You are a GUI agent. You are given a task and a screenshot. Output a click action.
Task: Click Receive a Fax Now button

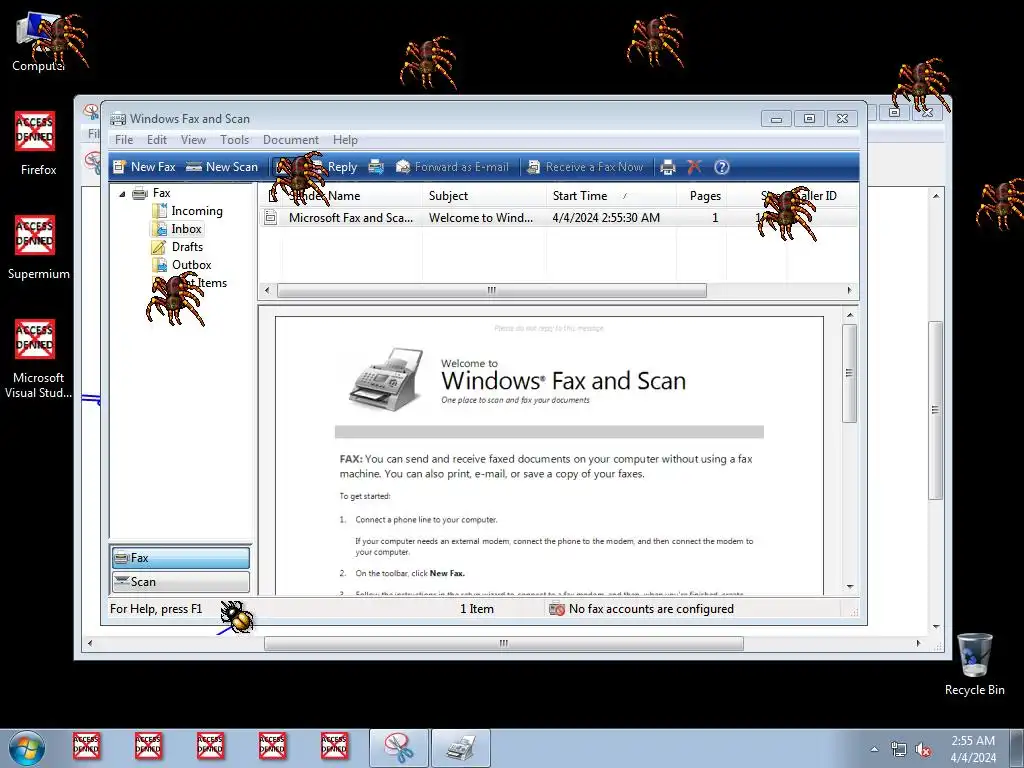pos(585,167)
